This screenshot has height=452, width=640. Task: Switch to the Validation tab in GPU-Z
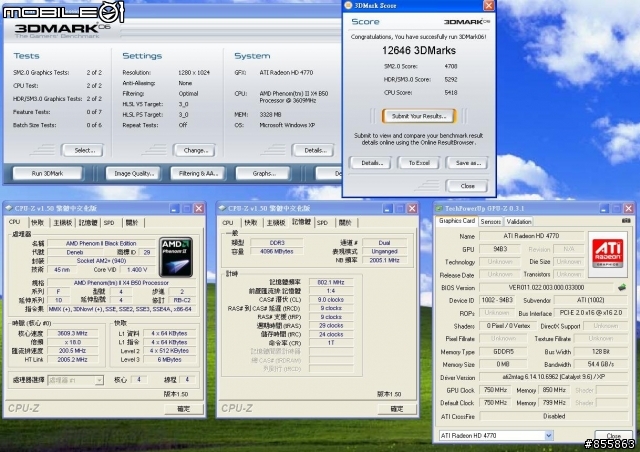519,221
